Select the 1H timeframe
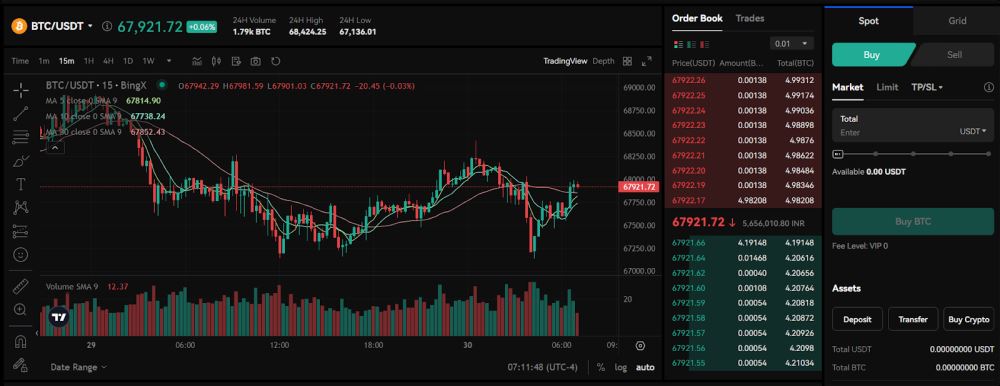This screenshot has width=1000, height=386. coord(89,61)
